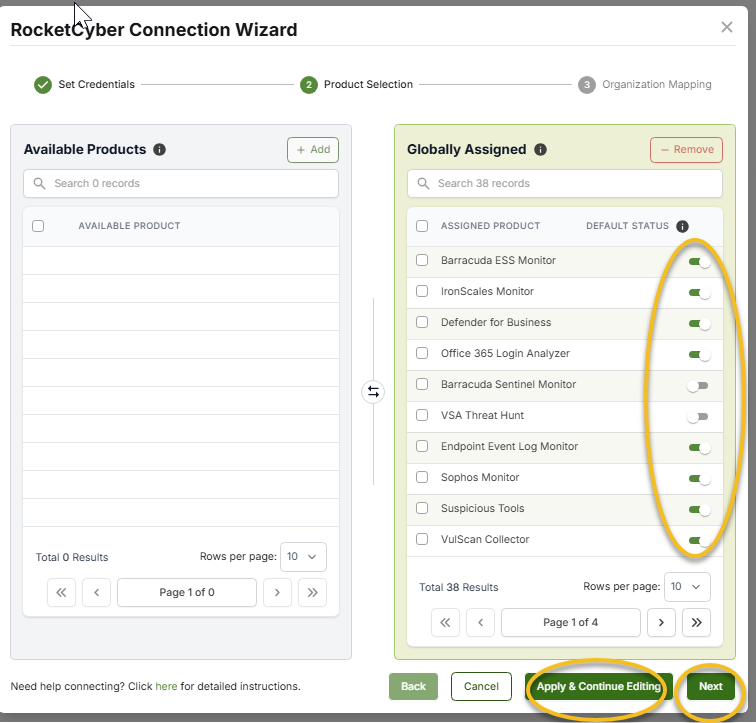Open the Page 1 of 4 selector
This screenshot has width=756, height=723.
[x=571, y=622]
